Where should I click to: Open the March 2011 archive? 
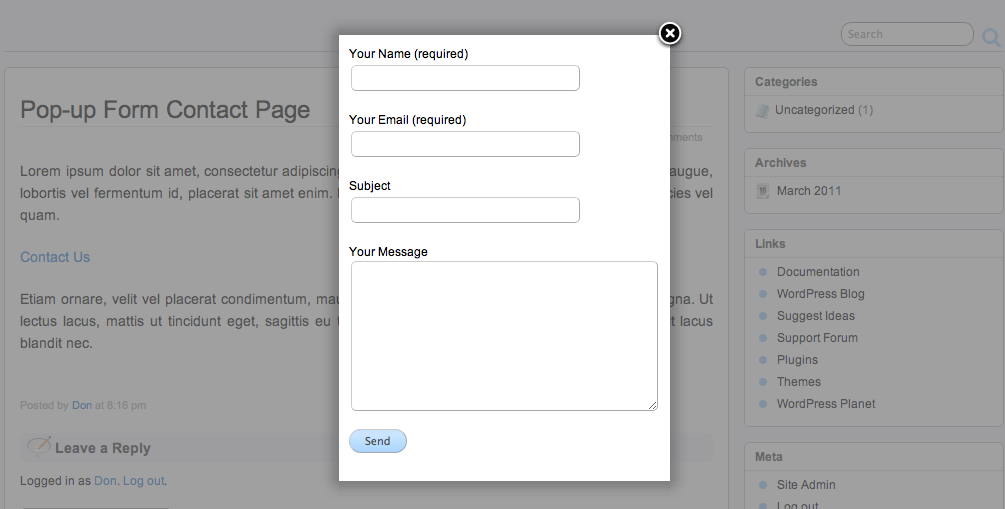[809, 190]
